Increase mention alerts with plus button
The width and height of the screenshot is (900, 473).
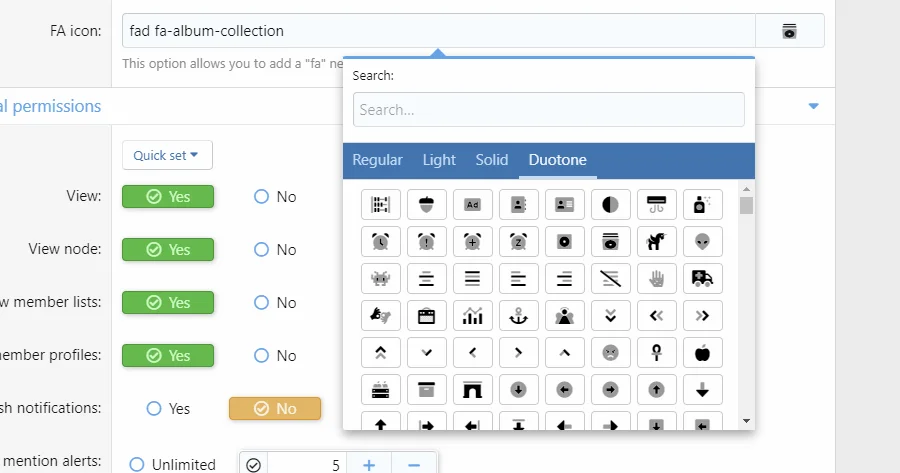(x=368, y=463)
